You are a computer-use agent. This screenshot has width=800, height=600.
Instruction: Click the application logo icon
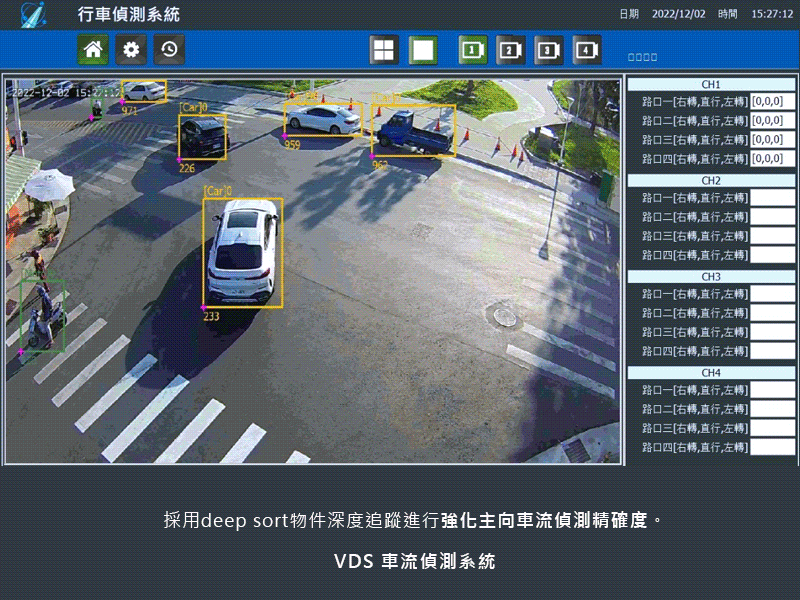tap(35, 15)
